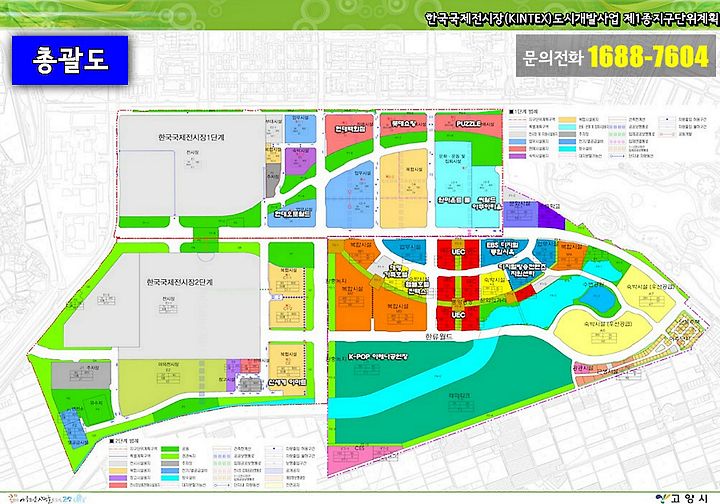Image resolution: width=720 pixels, height=504 pixels.
Task: Click the KINTEX 도시개발사업 header title text
Action: [571, 19]
